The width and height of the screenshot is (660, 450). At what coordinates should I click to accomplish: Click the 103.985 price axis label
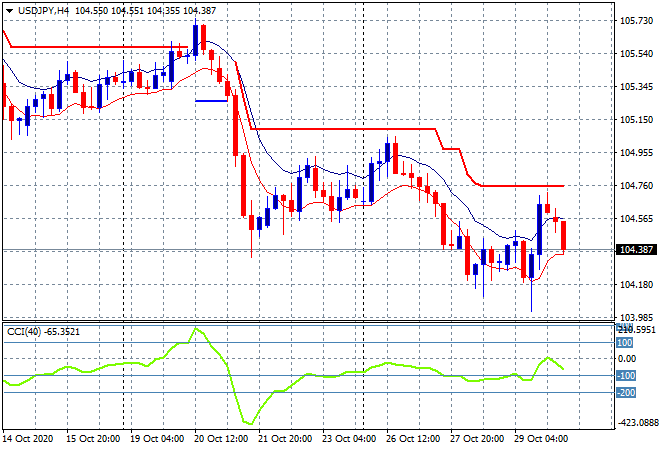pos(636,317)
